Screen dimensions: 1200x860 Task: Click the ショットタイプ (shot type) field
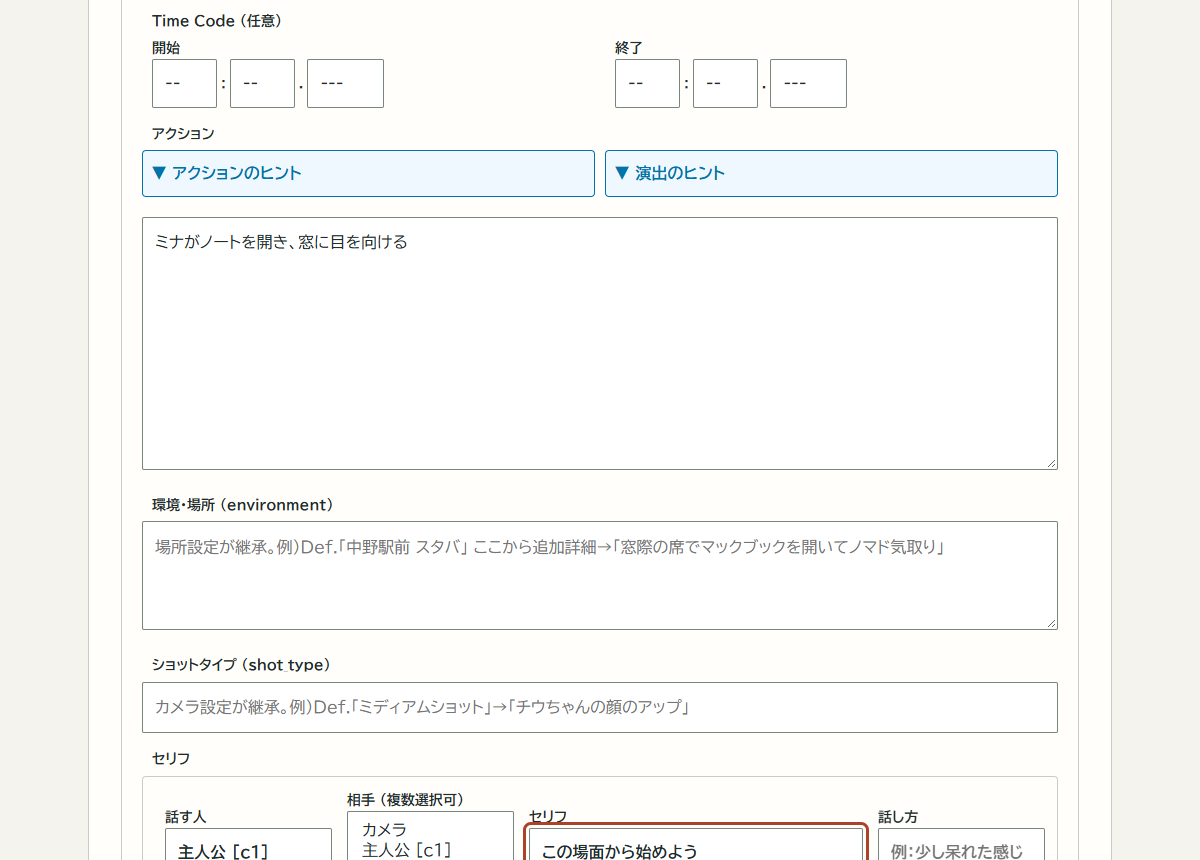click(x=600, y=707)
